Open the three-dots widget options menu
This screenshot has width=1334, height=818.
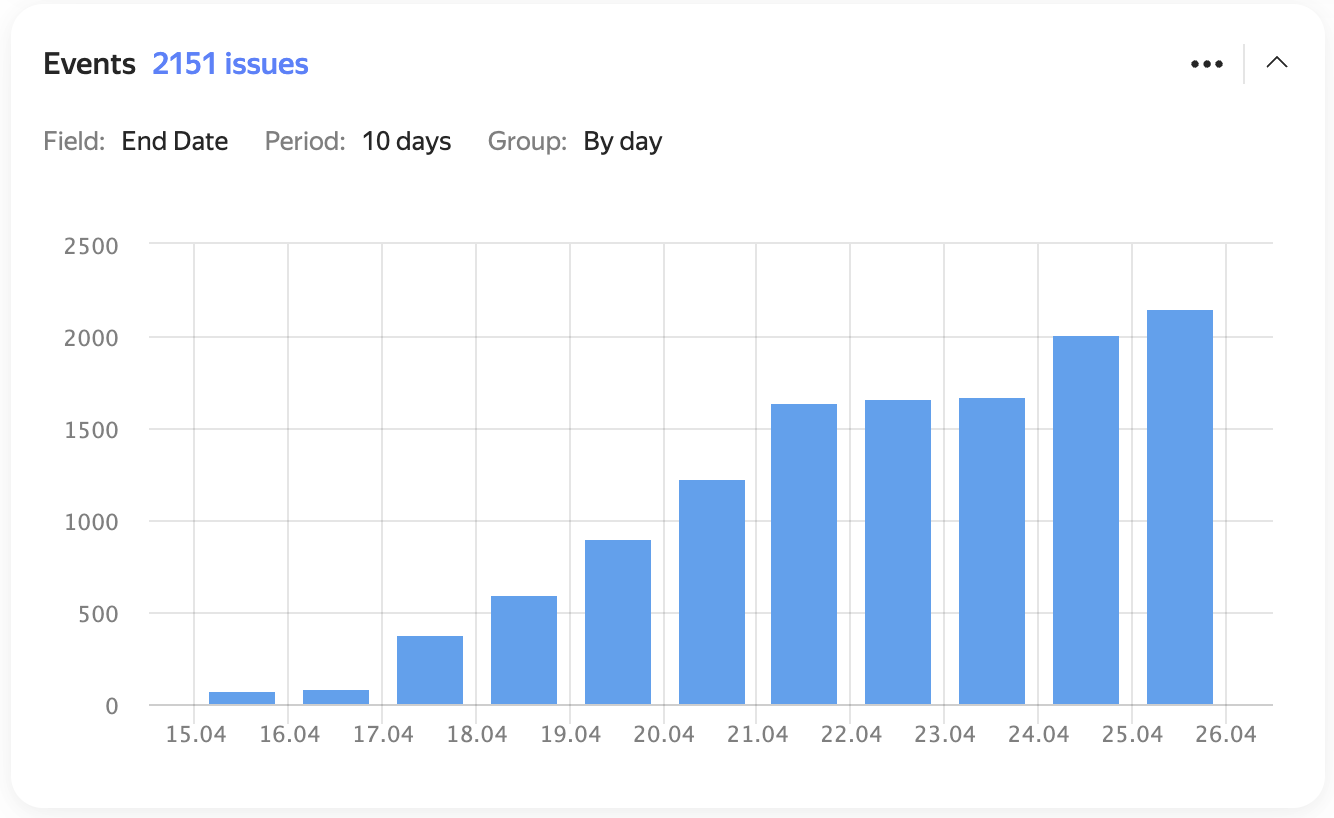[1206, 64]
